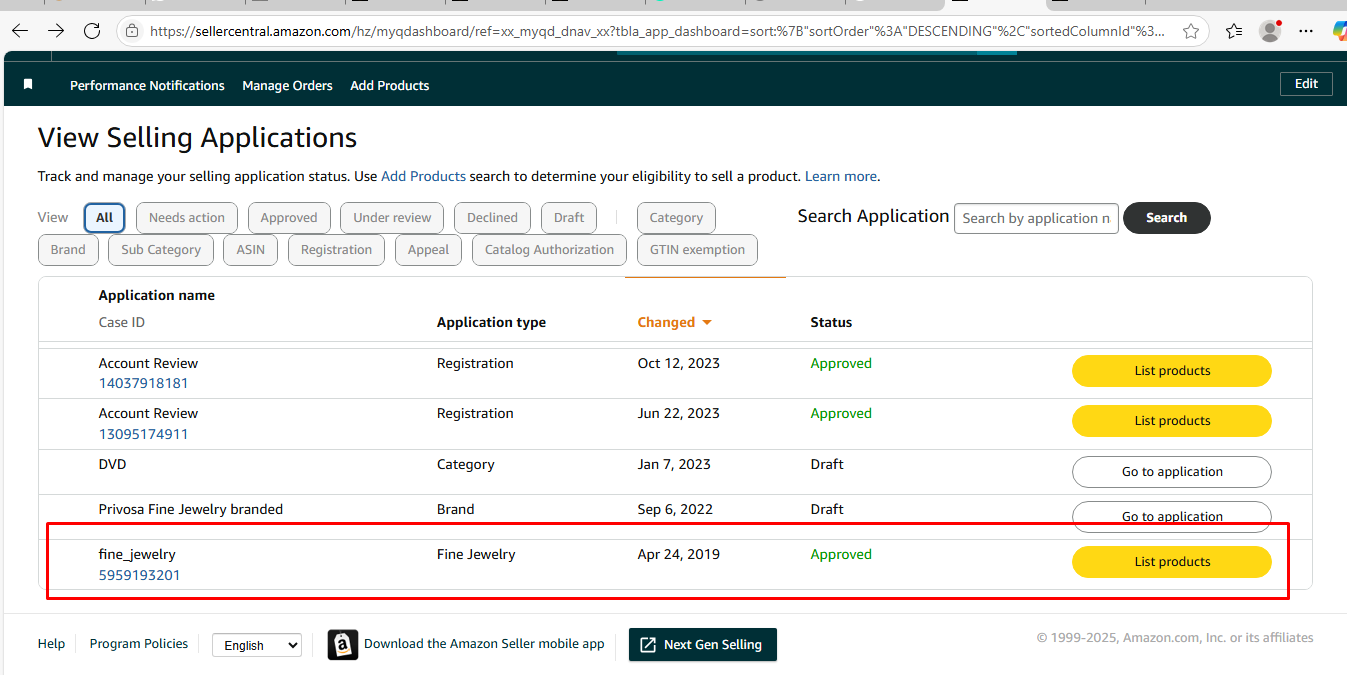Filter by GTIN exemption type
The height and width of the screenshot is (675, 1347).
(697, 250)
